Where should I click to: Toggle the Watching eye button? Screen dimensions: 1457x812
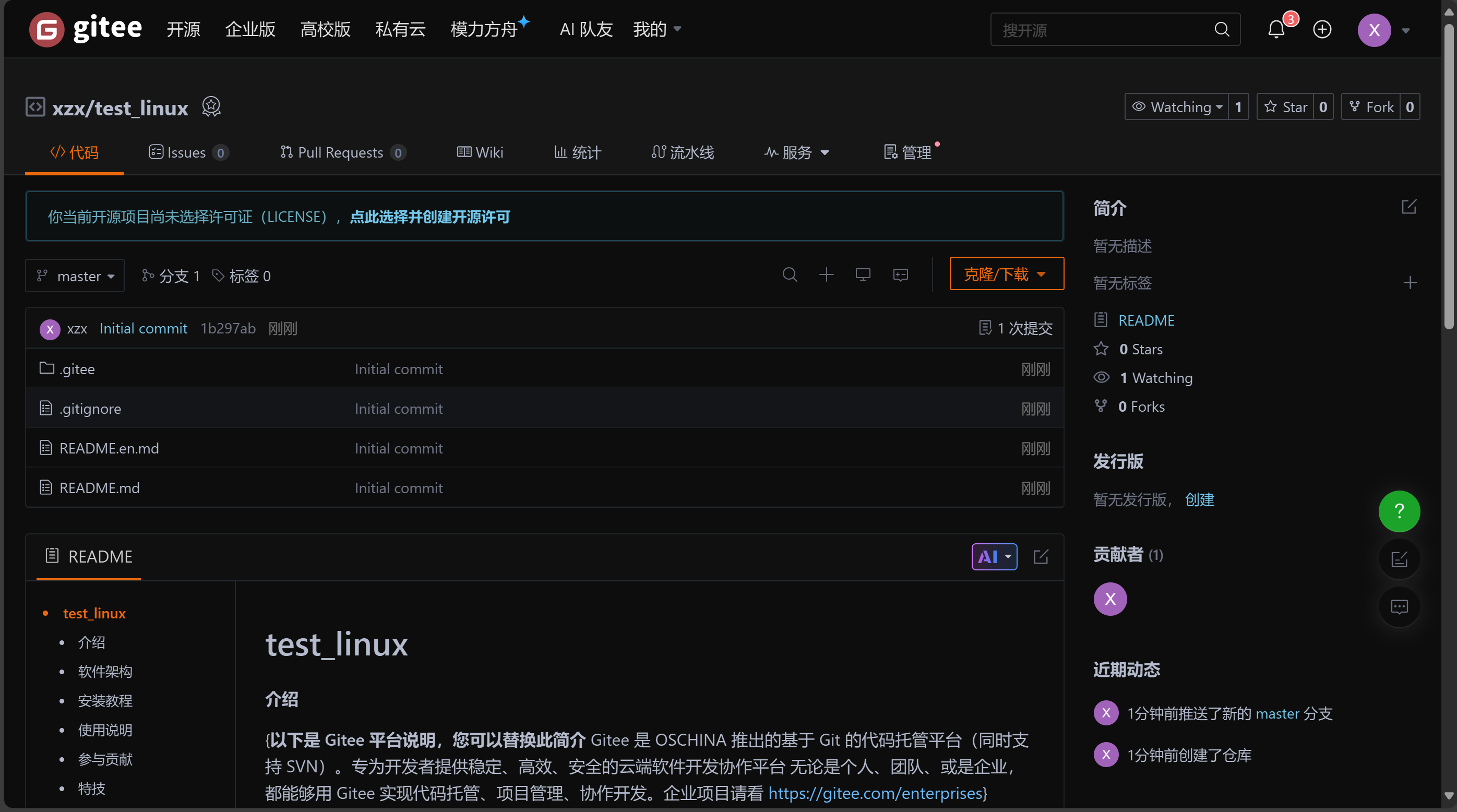[x=1176, y=107]
